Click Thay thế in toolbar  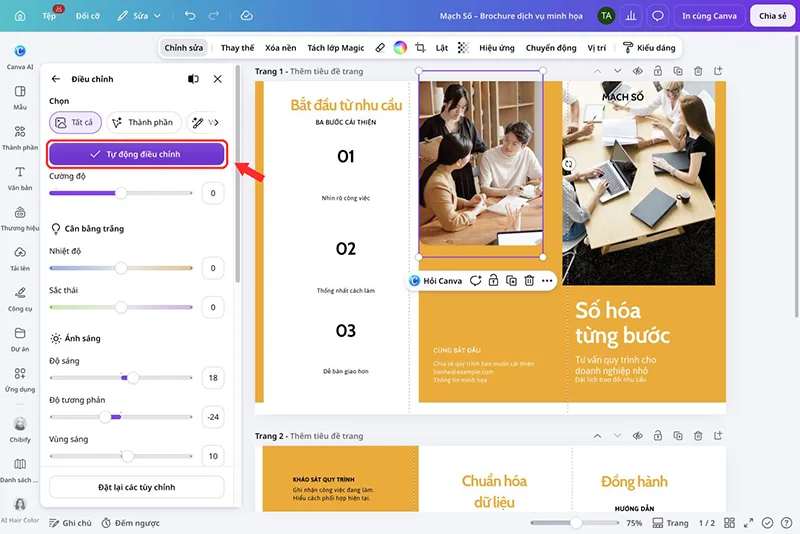[x=237, y=48]
